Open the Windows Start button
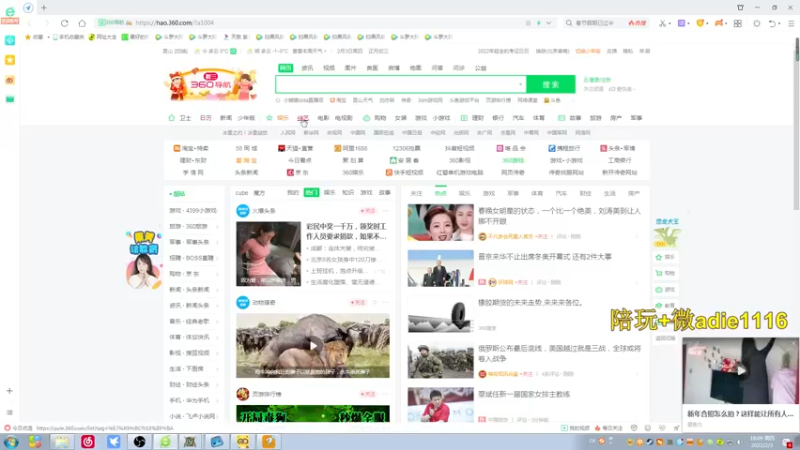 pos(11,442)
